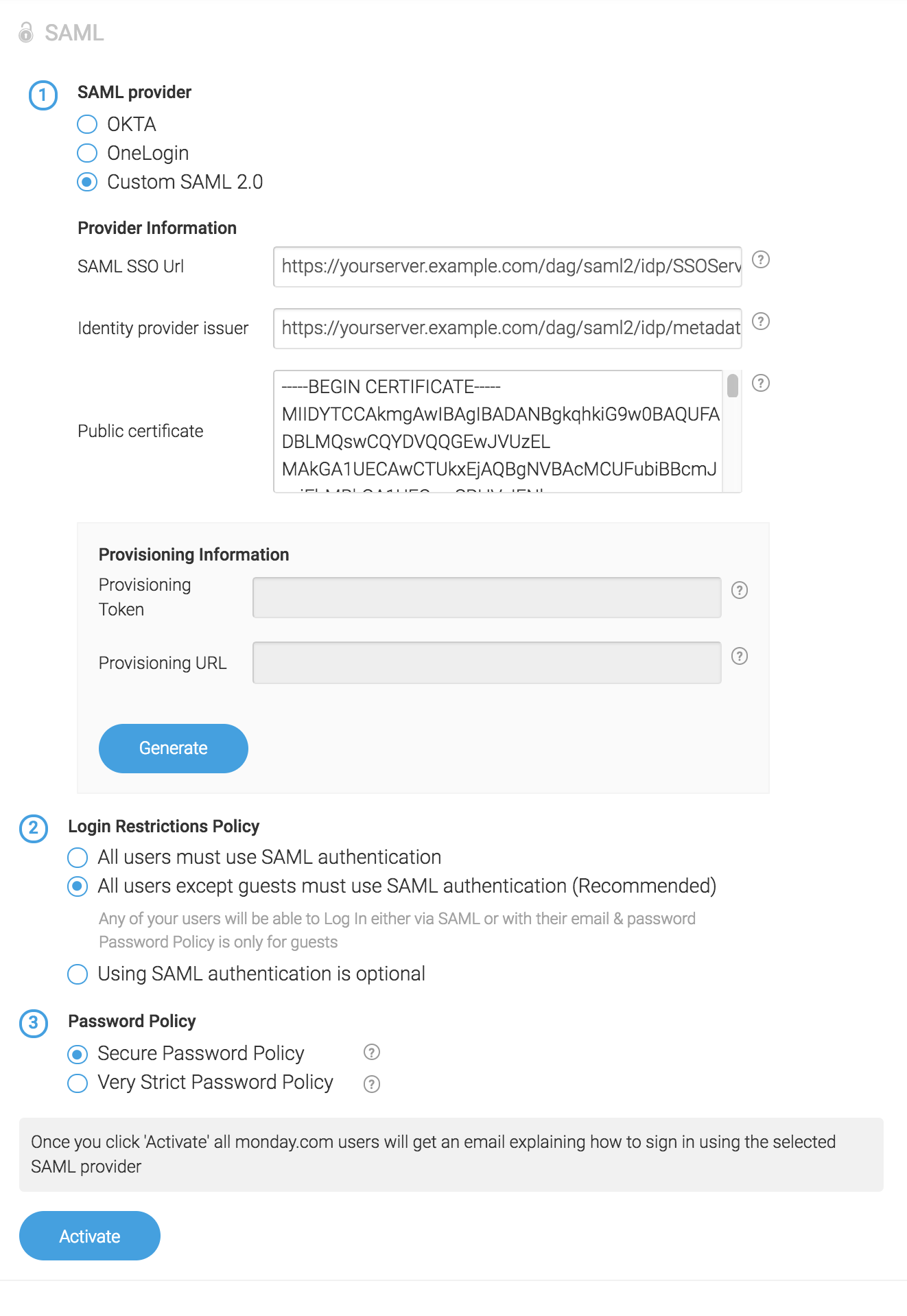Make SAML authentication optional

(77, 974)
